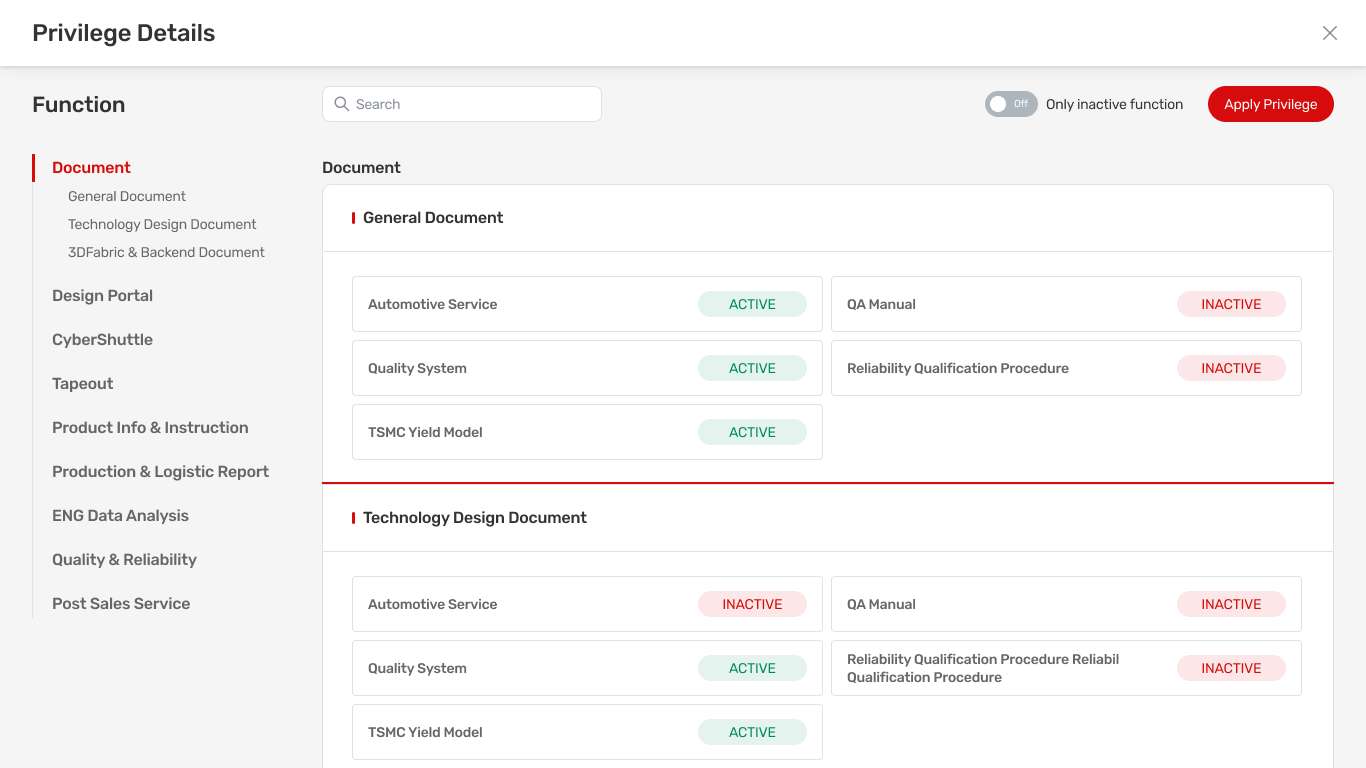Click Technology Design Automotive Service INACTIVE badge

[x=752, y=604]
